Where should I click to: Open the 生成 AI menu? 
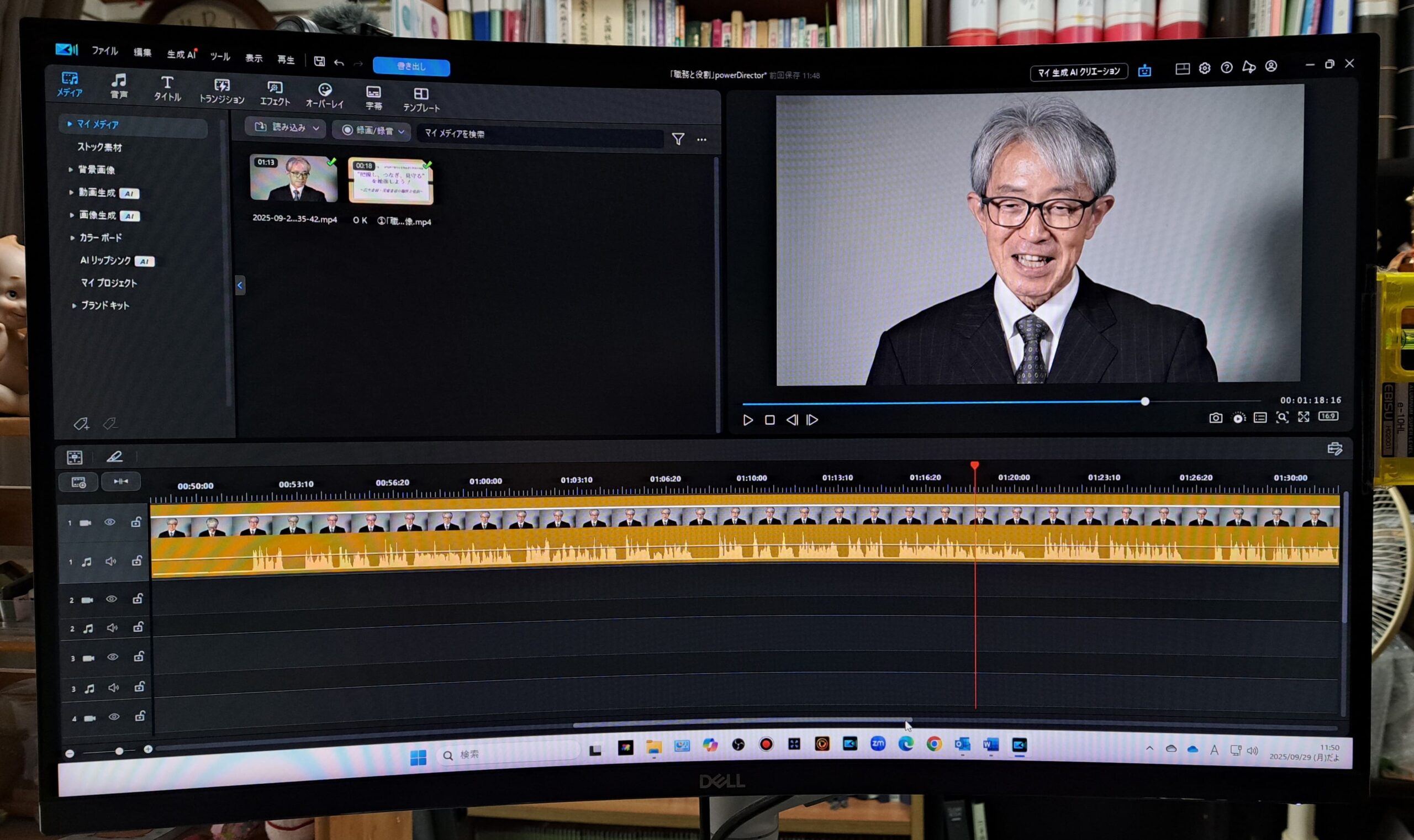coord(181,55)
